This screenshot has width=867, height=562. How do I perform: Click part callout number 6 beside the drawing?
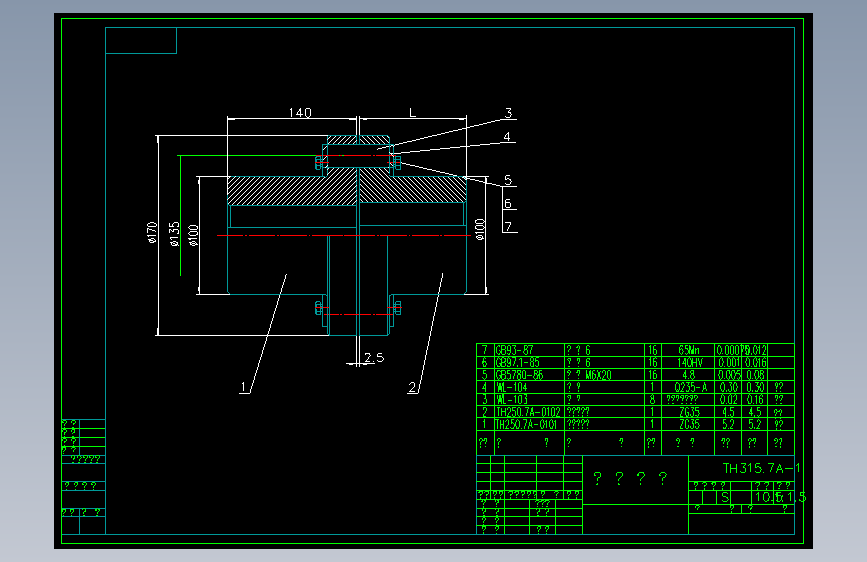508,204
